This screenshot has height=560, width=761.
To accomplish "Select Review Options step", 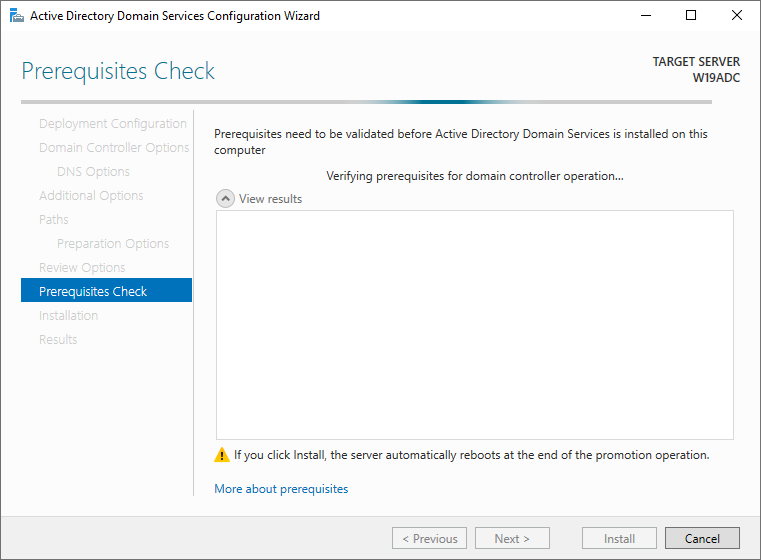I will 82,267.
